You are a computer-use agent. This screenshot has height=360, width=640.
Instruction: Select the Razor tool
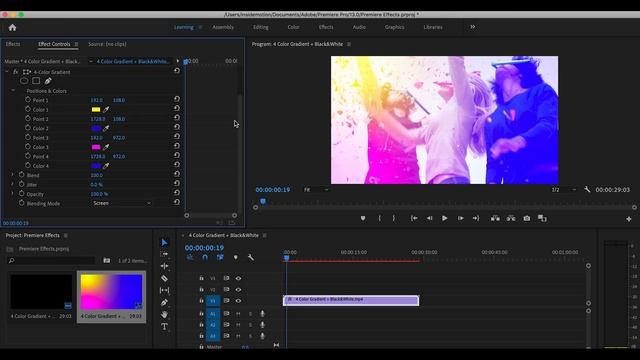tap(164, 278)
